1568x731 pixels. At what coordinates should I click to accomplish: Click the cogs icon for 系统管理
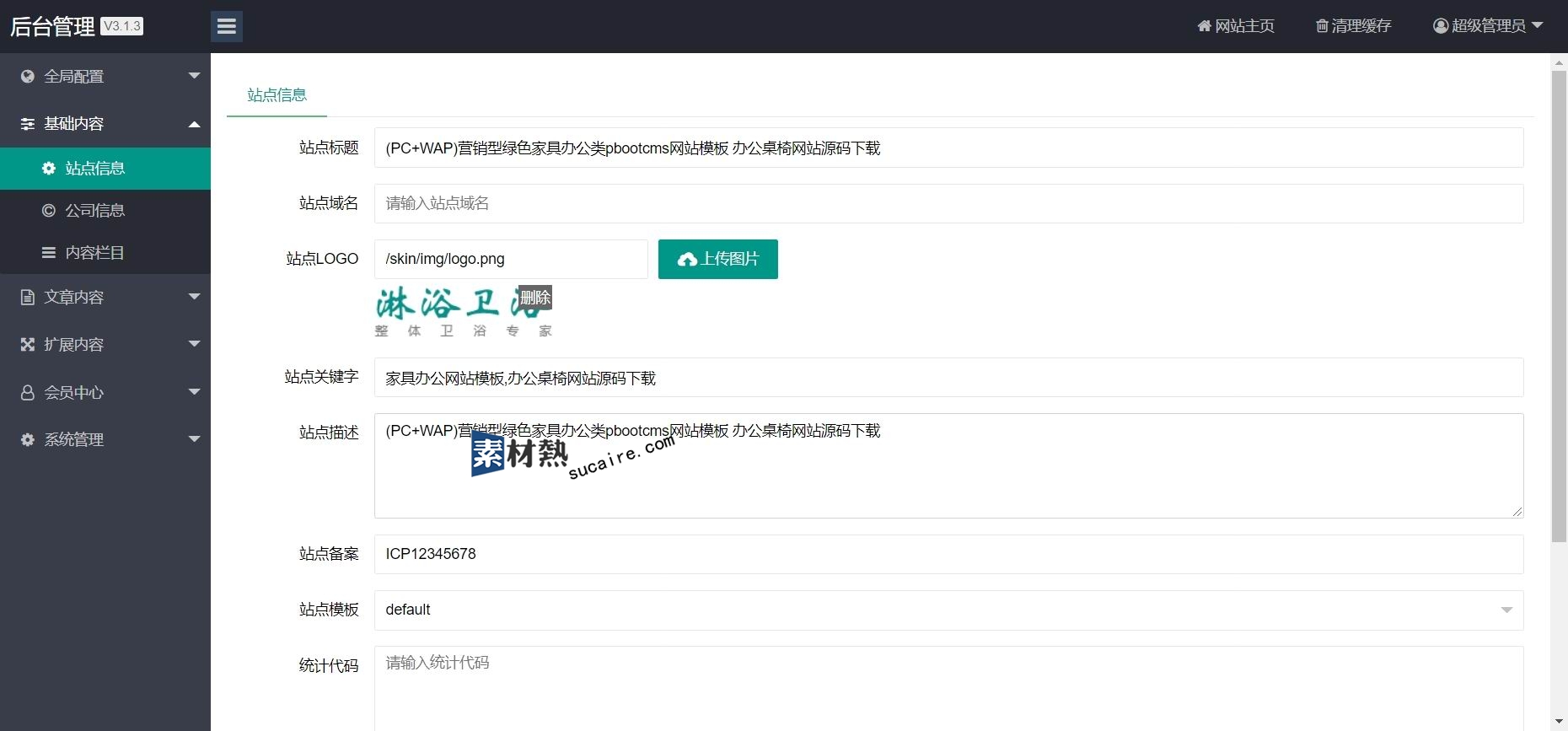[x=28, y=440]
